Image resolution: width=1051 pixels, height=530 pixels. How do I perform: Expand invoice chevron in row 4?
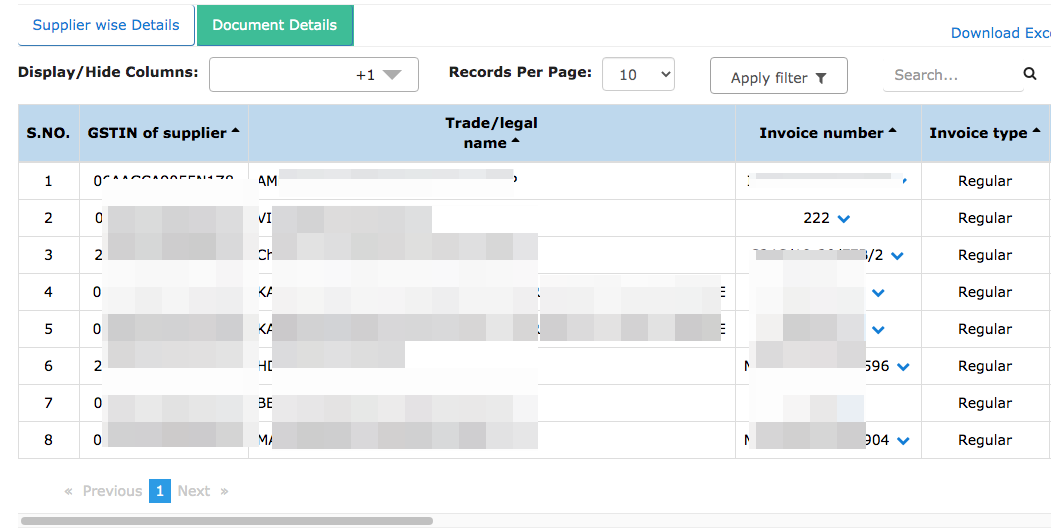[x=878, y=293]
